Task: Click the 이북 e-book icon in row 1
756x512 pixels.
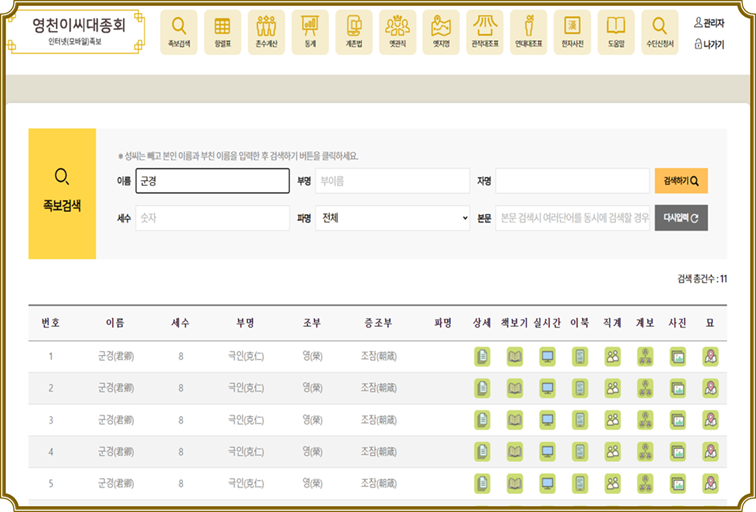Action: (580, 357)
